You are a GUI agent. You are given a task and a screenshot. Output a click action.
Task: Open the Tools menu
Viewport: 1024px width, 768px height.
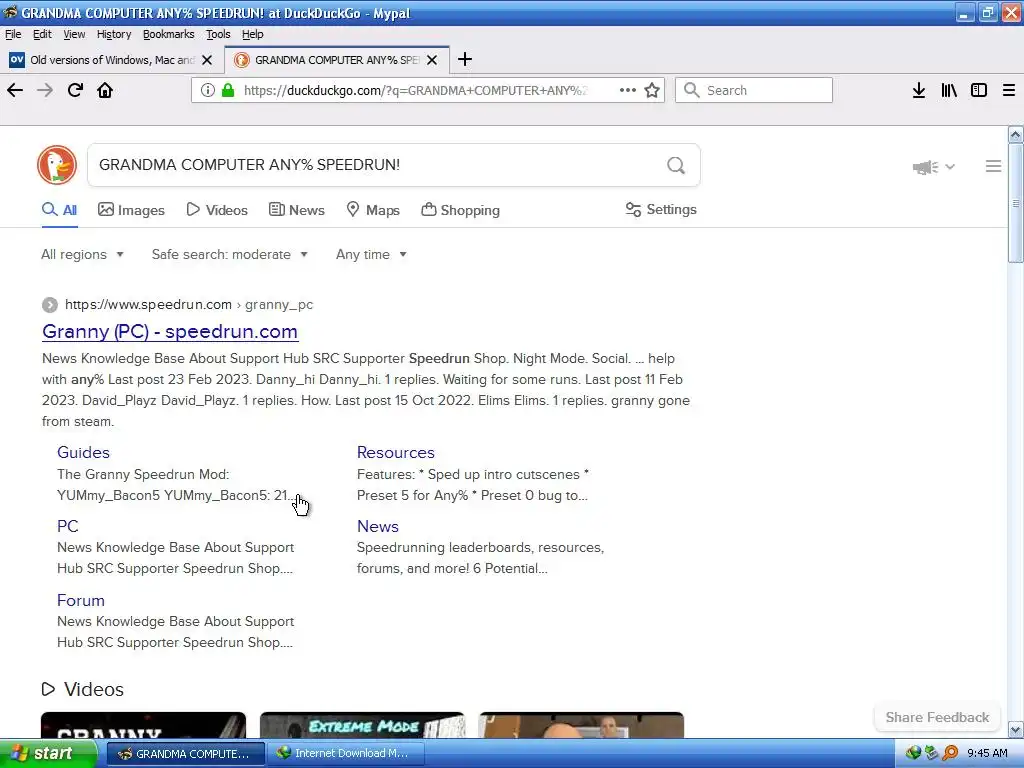click(x=218, y=34)
